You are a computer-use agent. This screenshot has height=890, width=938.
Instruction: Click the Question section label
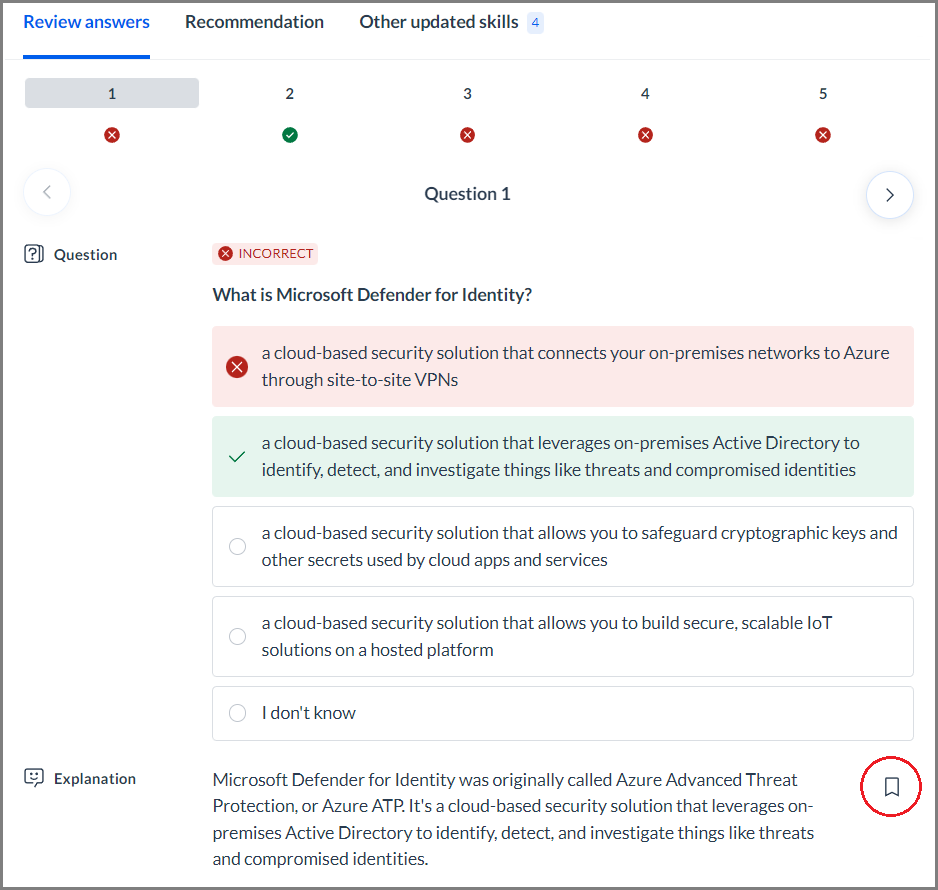(86, 255)
